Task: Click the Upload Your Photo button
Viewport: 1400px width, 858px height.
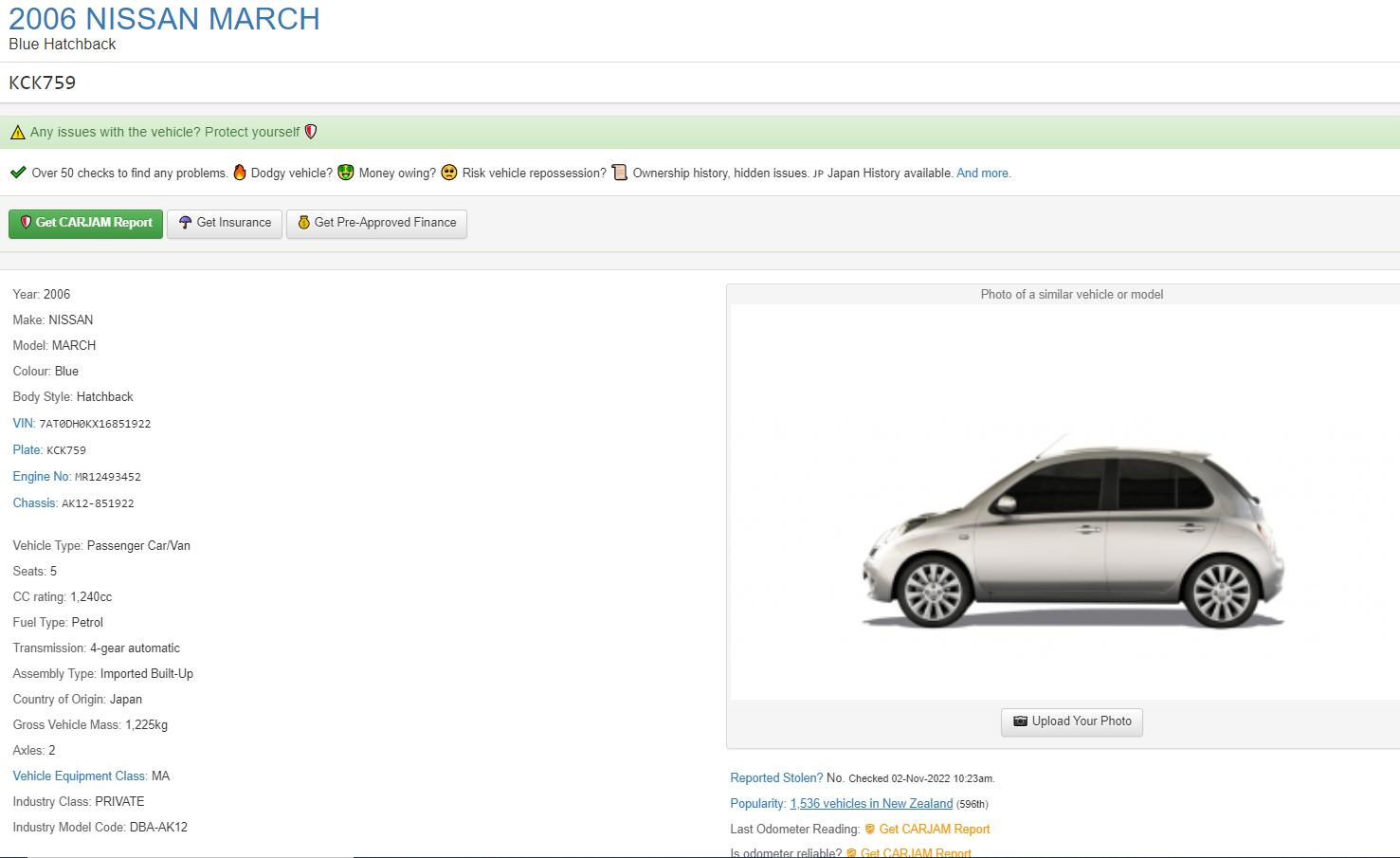Action: [x=1072, y=722]
